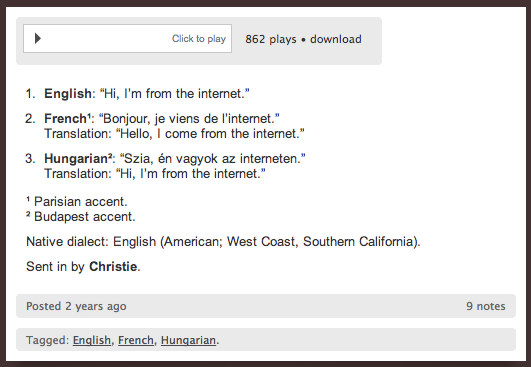Click the Hungarian sentence 'Szia, én vagyok az interneten'
This screenshot has width=531, height=367.
coord(213,158)
